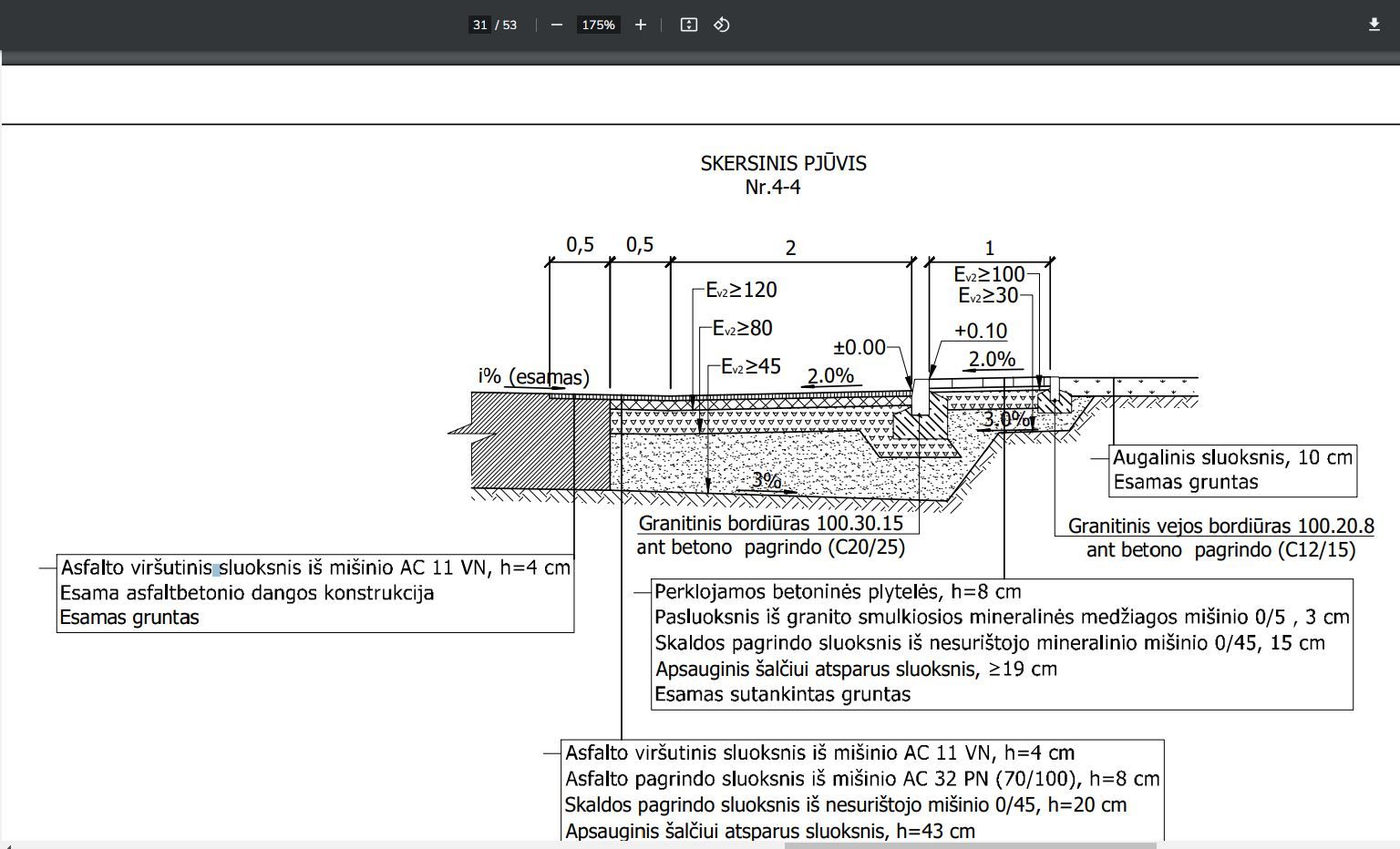This screenshot has height=849, width=1400.
Task: Click the "Nr.4-4" section number label
Action: (x=773, y=187)
